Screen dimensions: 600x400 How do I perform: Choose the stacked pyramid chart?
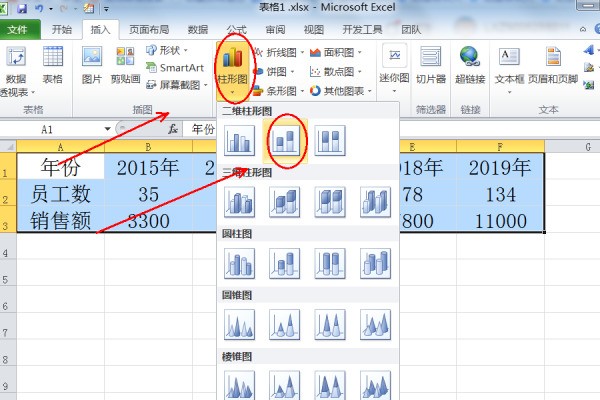284,385
